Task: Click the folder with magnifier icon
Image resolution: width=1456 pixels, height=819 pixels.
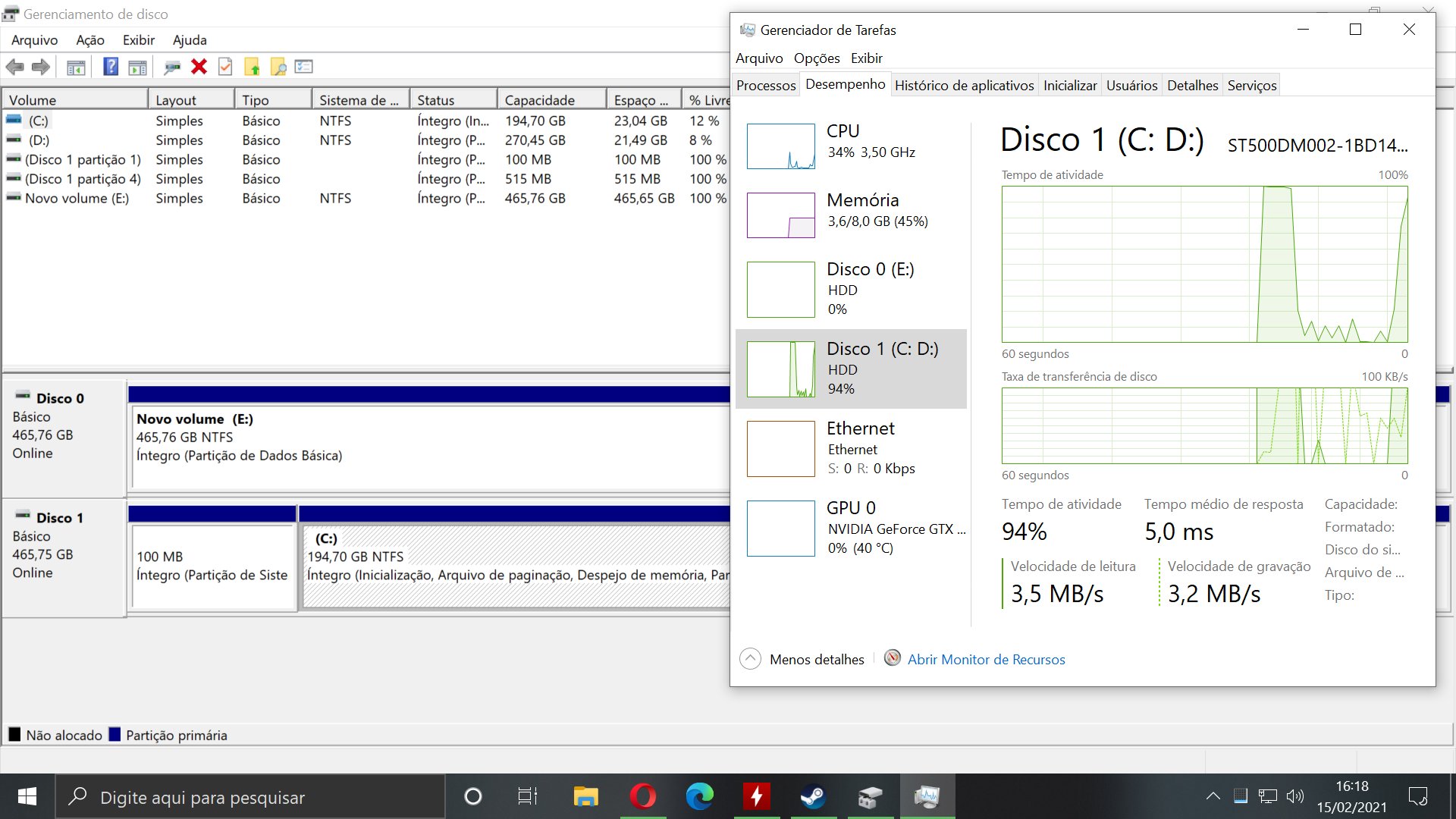Action: coord(278,67)
